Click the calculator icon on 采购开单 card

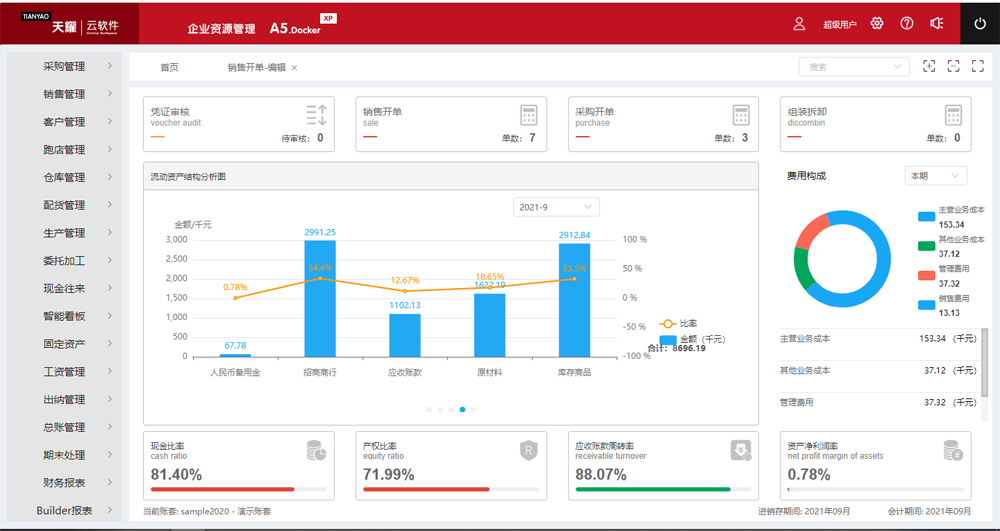[x=740, y=115]
